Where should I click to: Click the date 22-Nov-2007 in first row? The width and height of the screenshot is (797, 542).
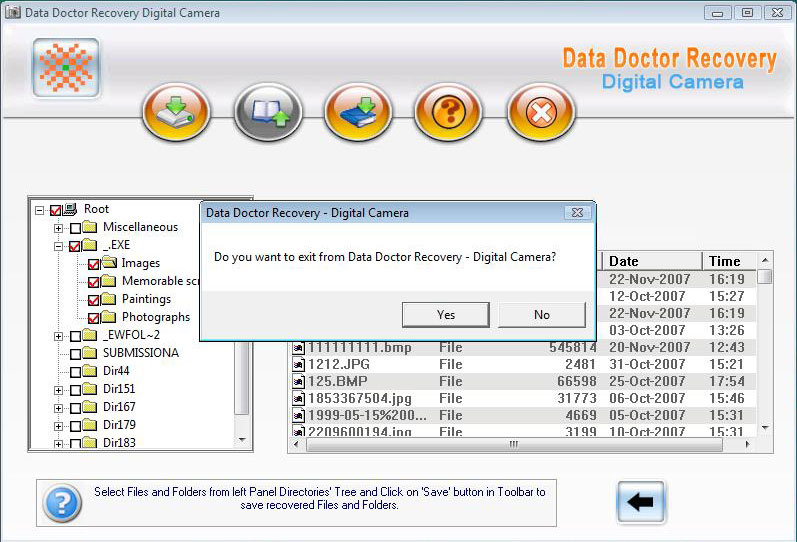(650, 279)
